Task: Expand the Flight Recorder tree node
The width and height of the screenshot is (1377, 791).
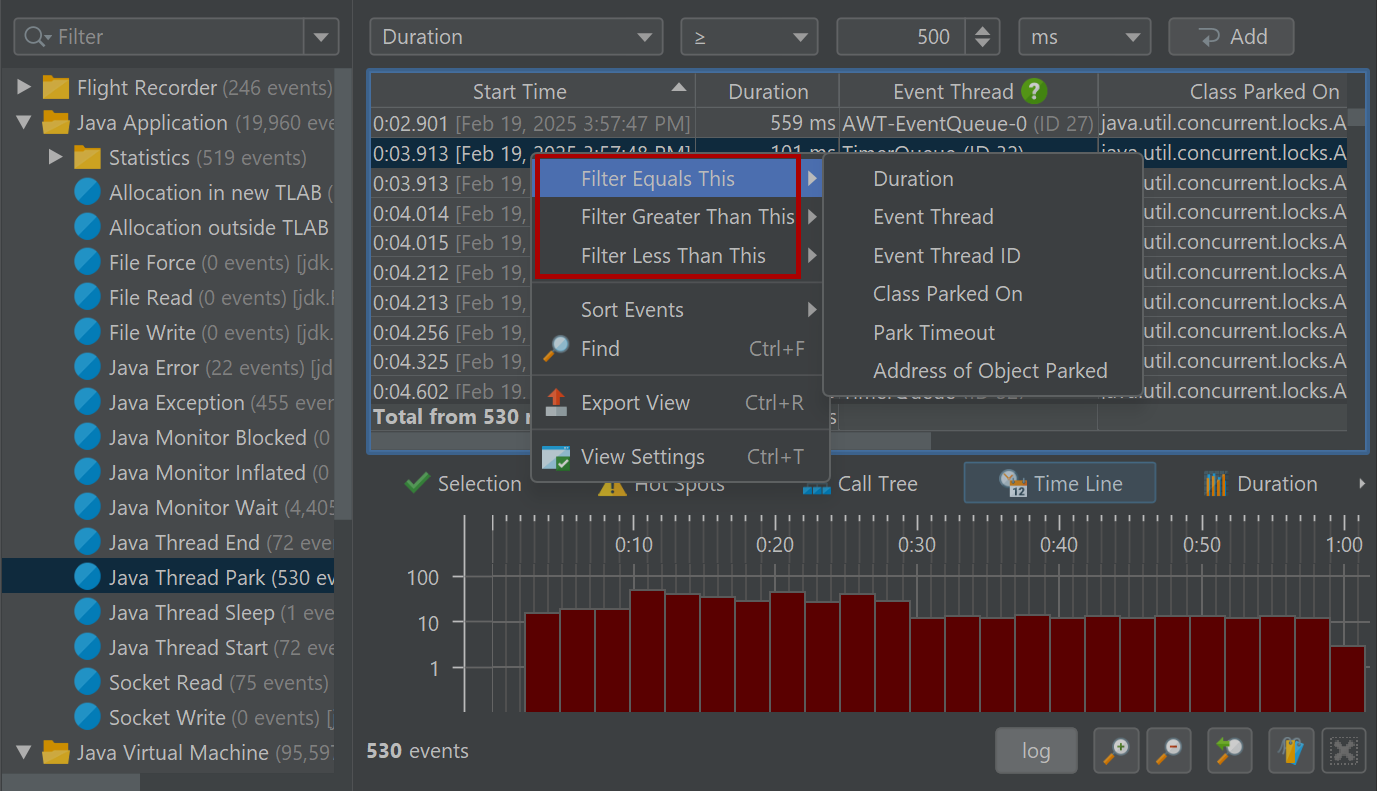Action: point(24,88)
